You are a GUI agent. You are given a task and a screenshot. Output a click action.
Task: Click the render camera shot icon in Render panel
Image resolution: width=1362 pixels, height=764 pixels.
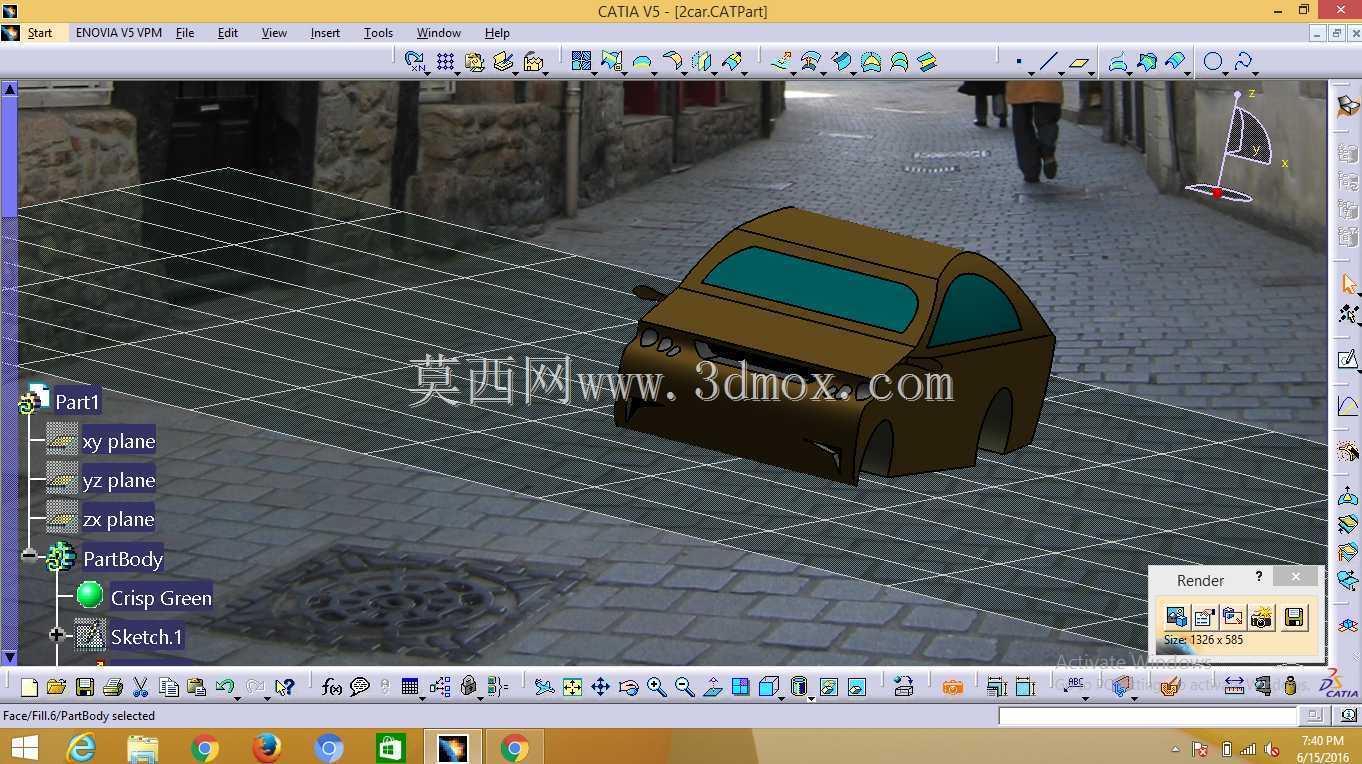click(x=1263, y=617)
